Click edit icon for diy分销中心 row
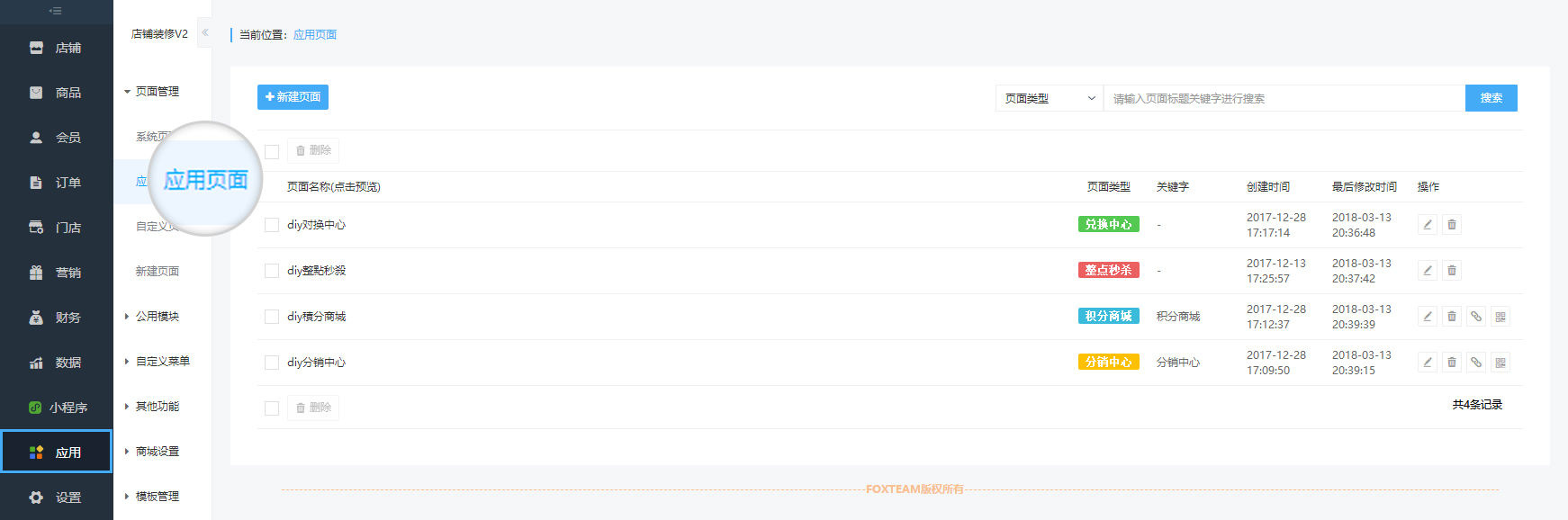 [1427, 363]
